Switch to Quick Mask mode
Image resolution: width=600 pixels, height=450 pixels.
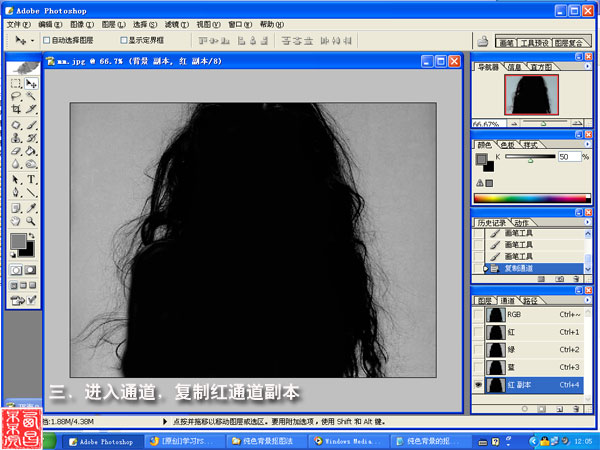click(x=31, y=270)
